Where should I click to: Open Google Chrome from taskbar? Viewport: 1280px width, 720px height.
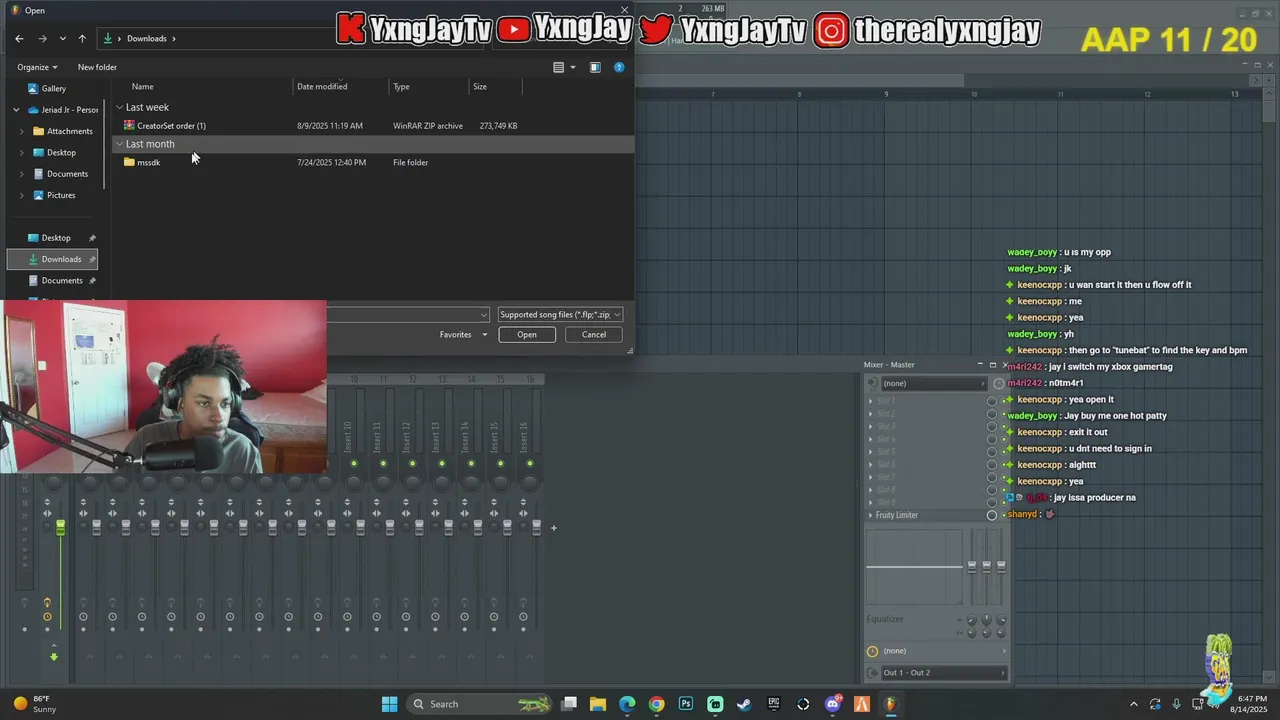pyautogui.click(x=656, y=704)
